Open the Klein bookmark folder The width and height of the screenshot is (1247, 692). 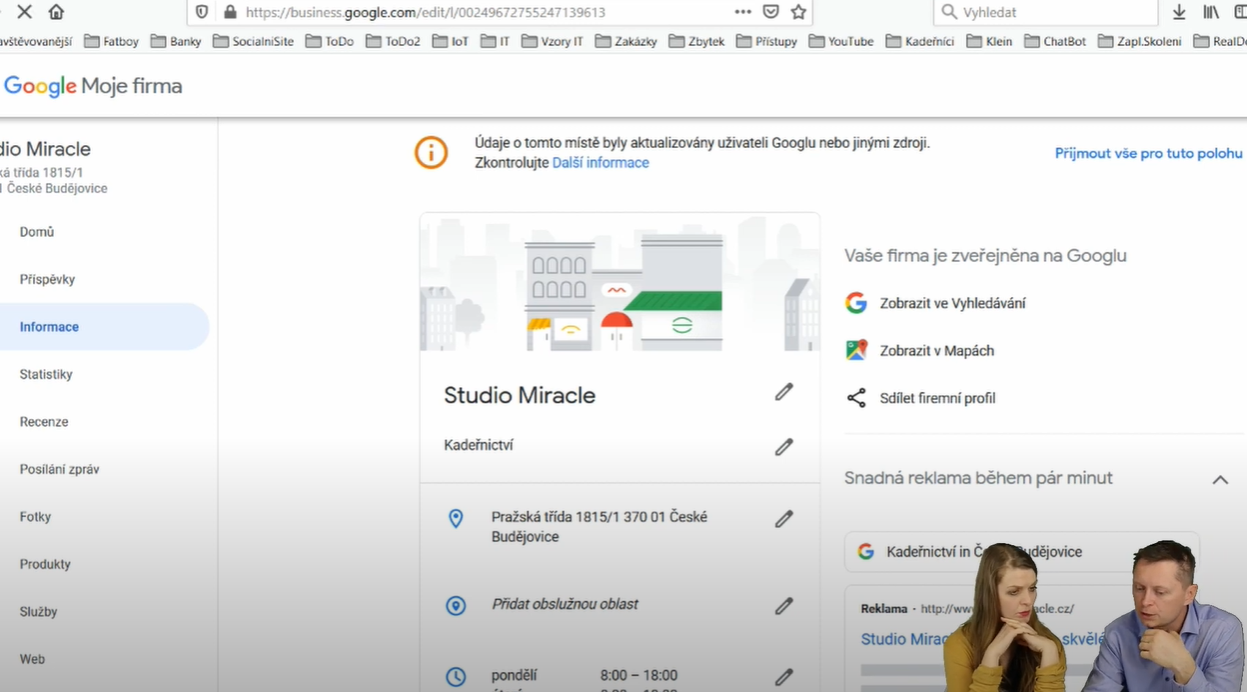click(989, 41)
